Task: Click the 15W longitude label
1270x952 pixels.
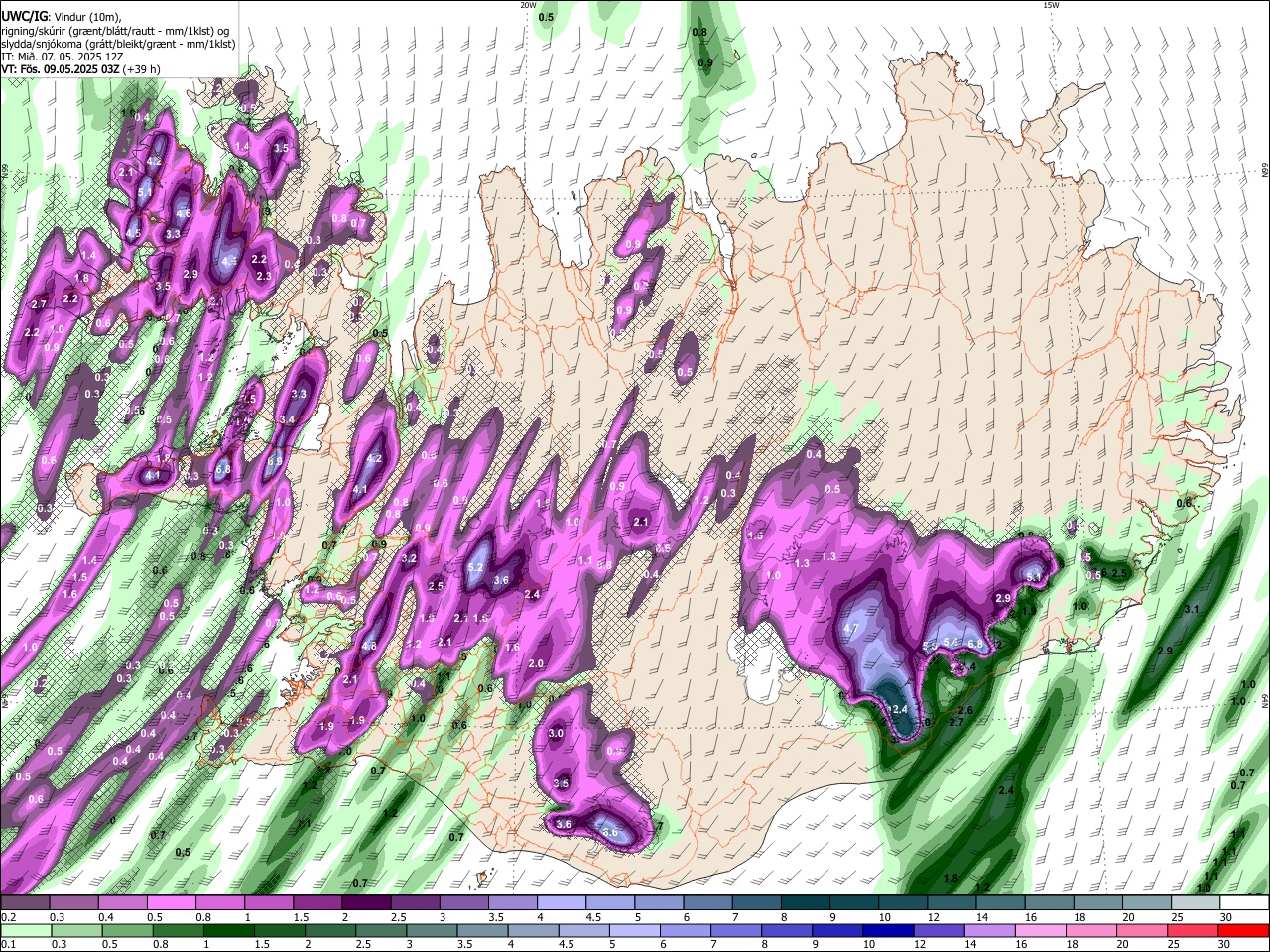Action: click(x=1051, y=5)
